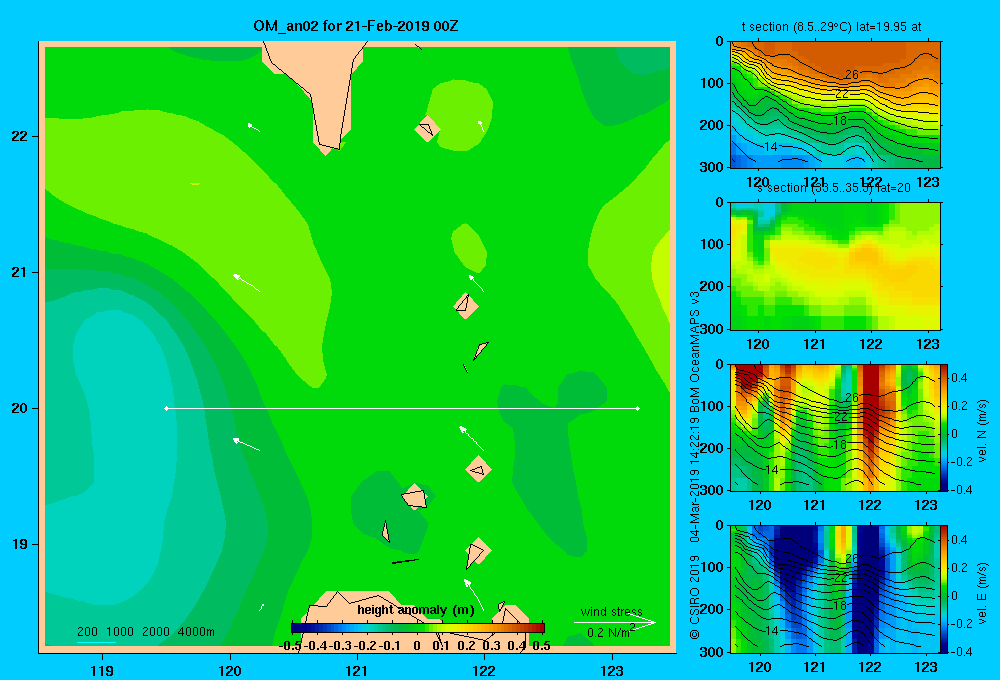Click latitude label 21 on main map
The width and height of the screenshot is (1000, 680).
pos(19,272)
